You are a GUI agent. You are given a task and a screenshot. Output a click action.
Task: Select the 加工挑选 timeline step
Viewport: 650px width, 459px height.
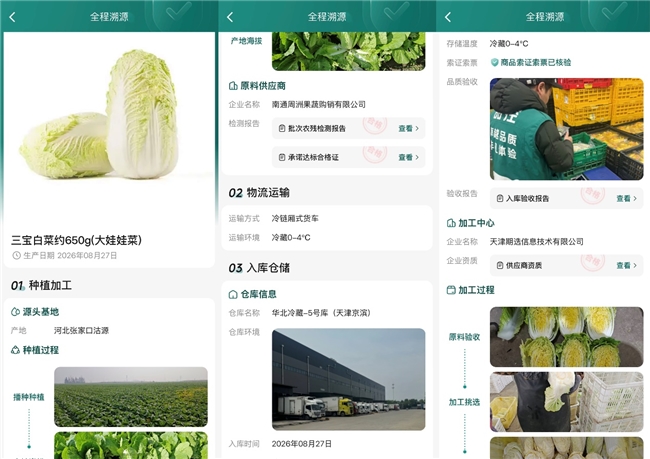(464, 402)
